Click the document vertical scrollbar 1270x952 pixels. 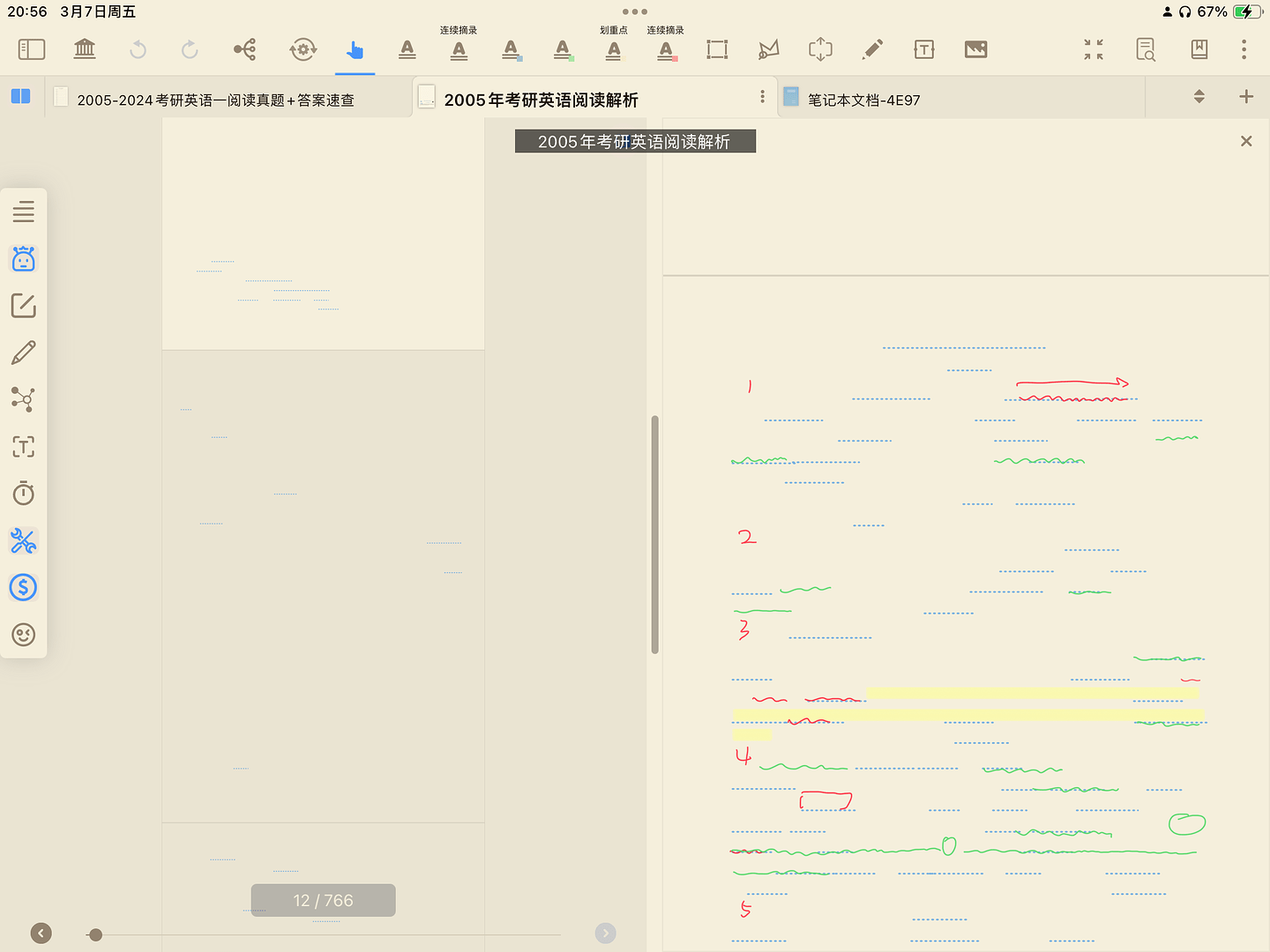tap(655, 534)
